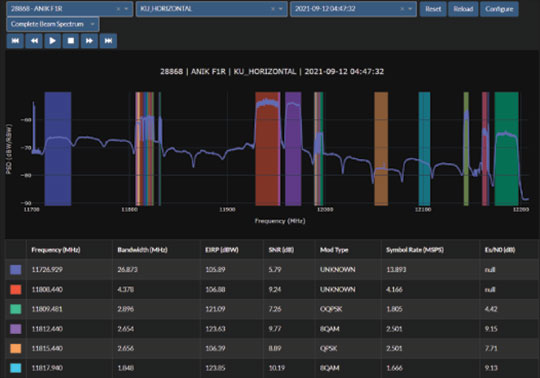The height and width of the screenshot is (378, 540).
Task: Select frequency cell 11815.440
Action: pos(47,348)
